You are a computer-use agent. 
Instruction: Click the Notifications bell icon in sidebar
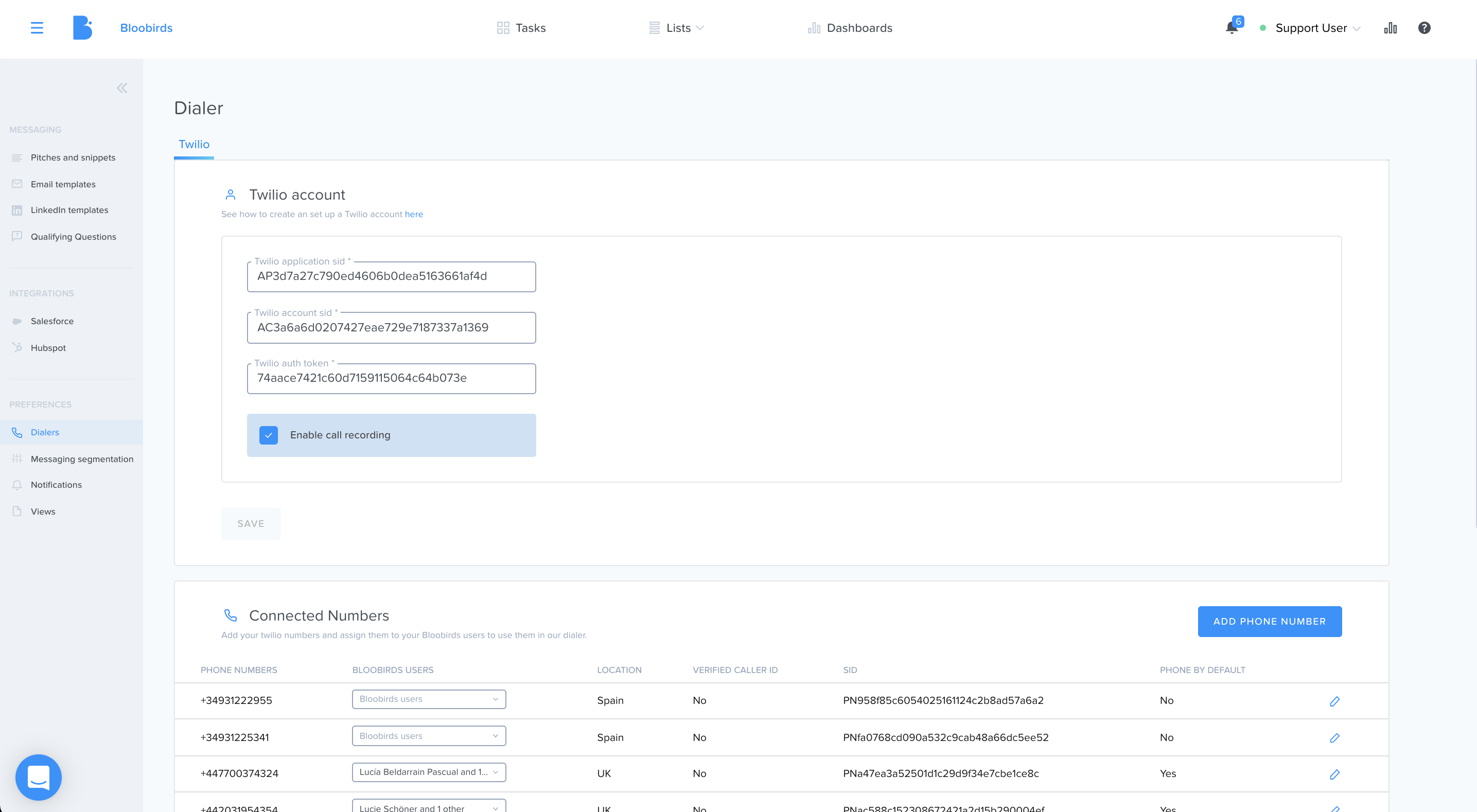pyautogui.click(x=16, y=485)
